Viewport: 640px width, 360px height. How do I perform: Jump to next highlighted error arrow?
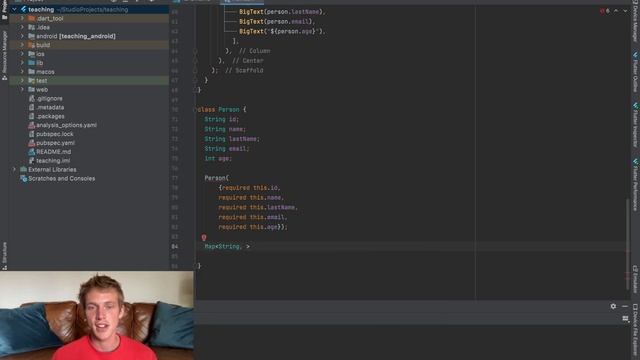pyautogui.click(x=625, y=11)
